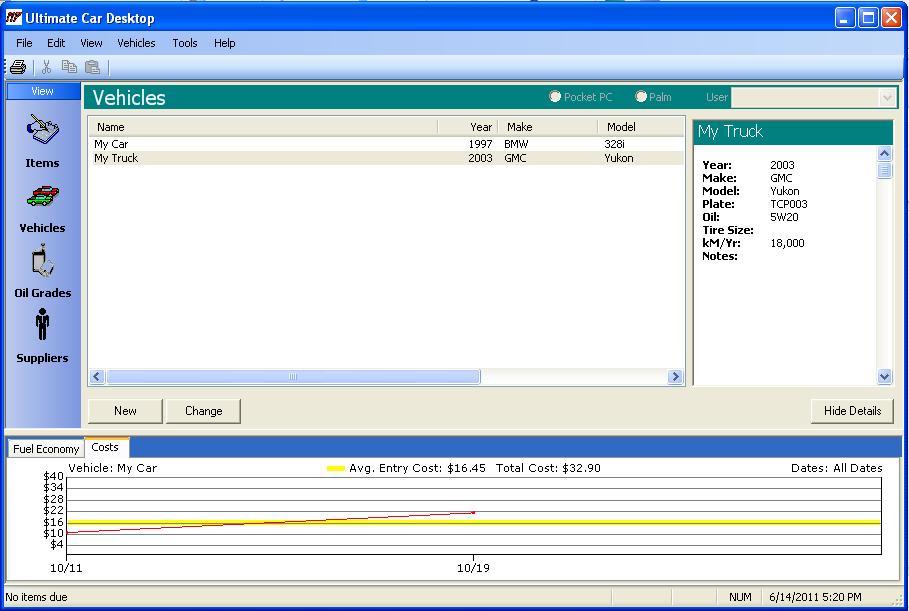Click the 328i model cell
The height and width of the screenshot is (611, 909).
(x=614, y=144)
